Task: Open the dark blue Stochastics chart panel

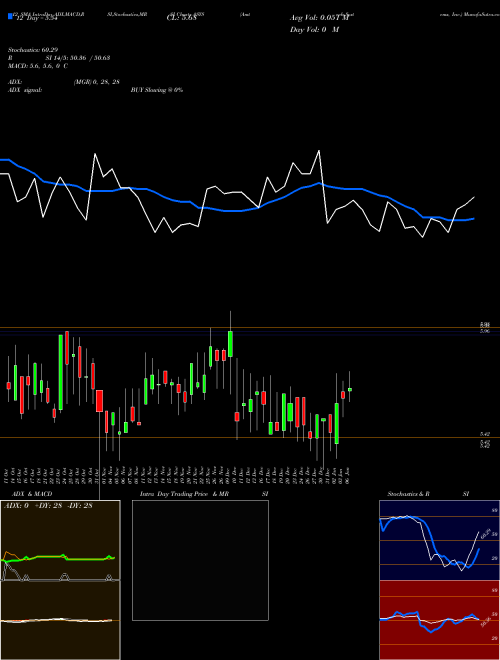Action: coord(439,540)
